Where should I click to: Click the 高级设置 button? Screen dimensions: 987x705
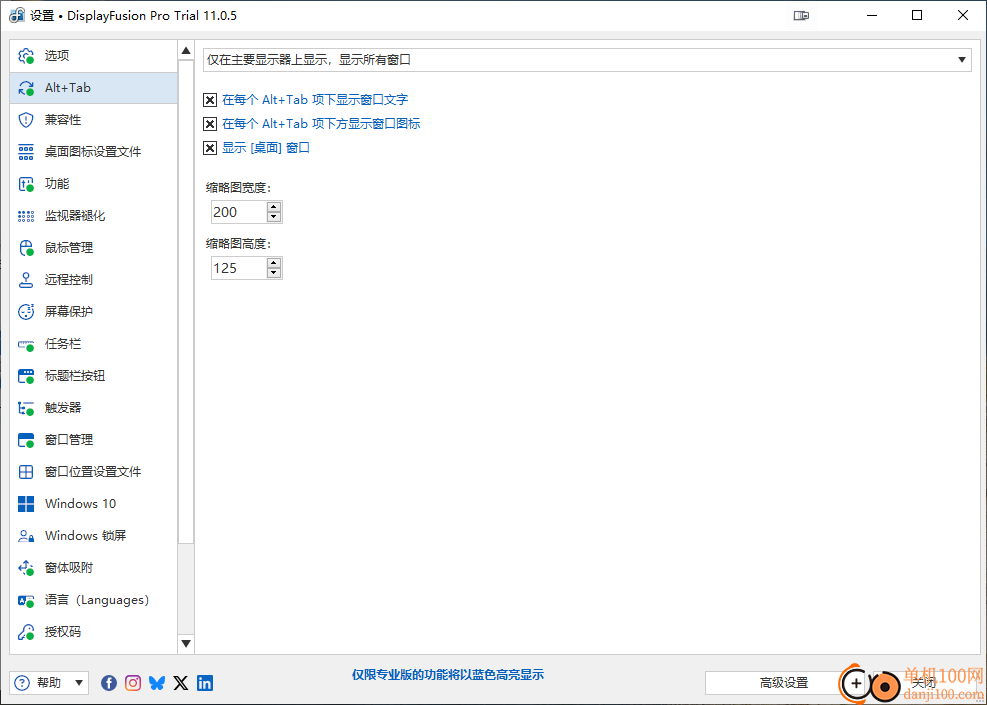pyautogui.click(x=783, y=683)
